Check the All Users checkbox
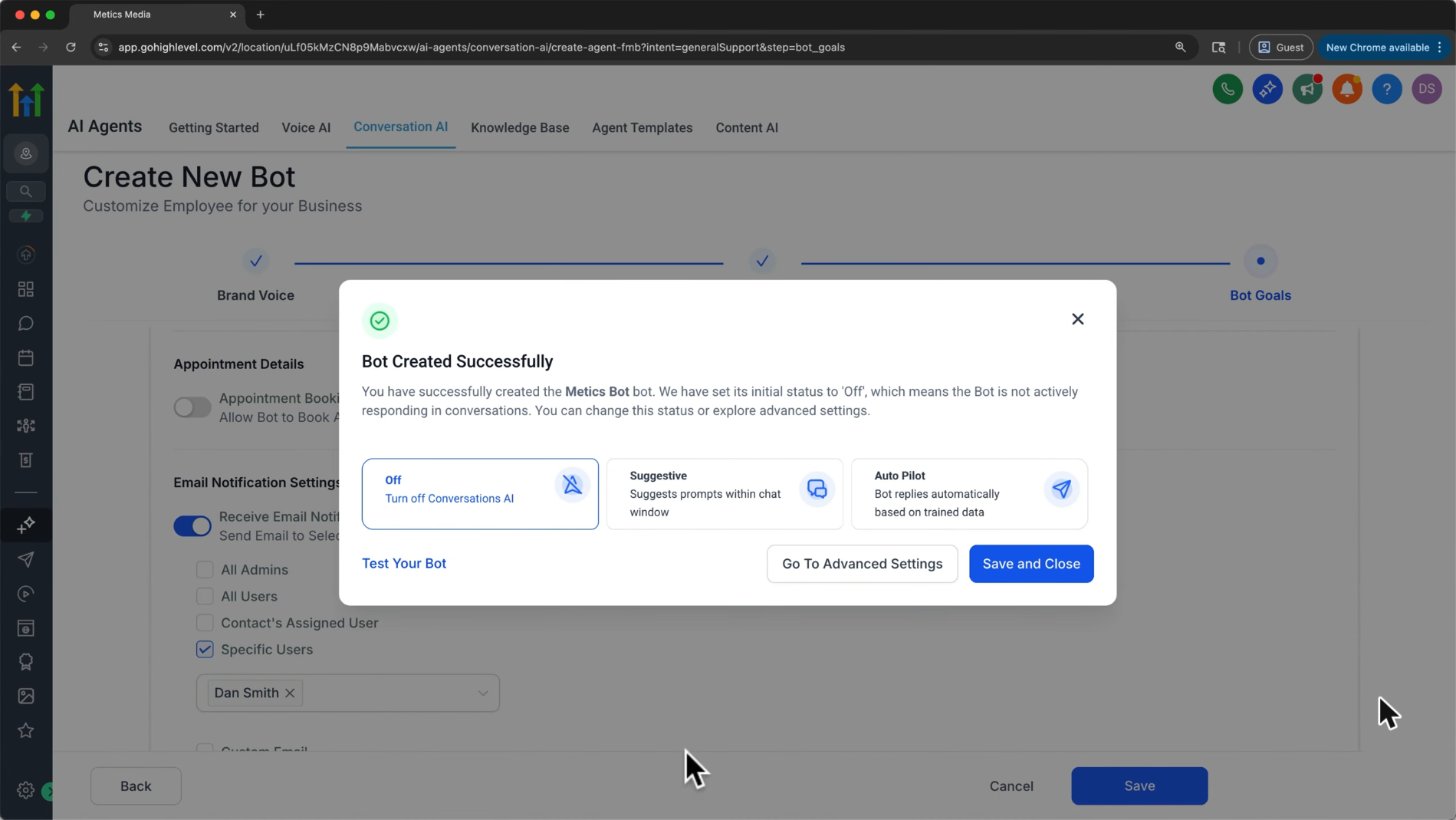The width and height of the screenshot is (1456, 820). coord(205,596)
